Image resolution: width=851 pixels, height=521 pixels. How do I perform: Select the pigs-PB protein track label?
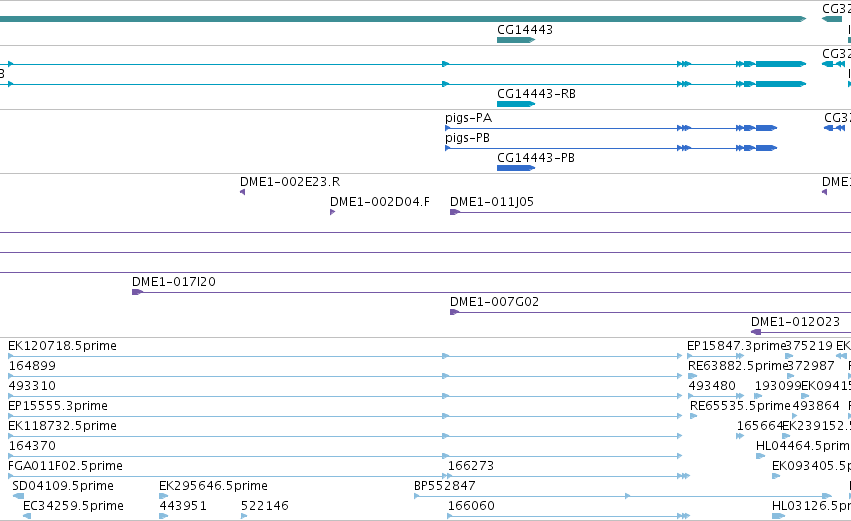[467, 138]
